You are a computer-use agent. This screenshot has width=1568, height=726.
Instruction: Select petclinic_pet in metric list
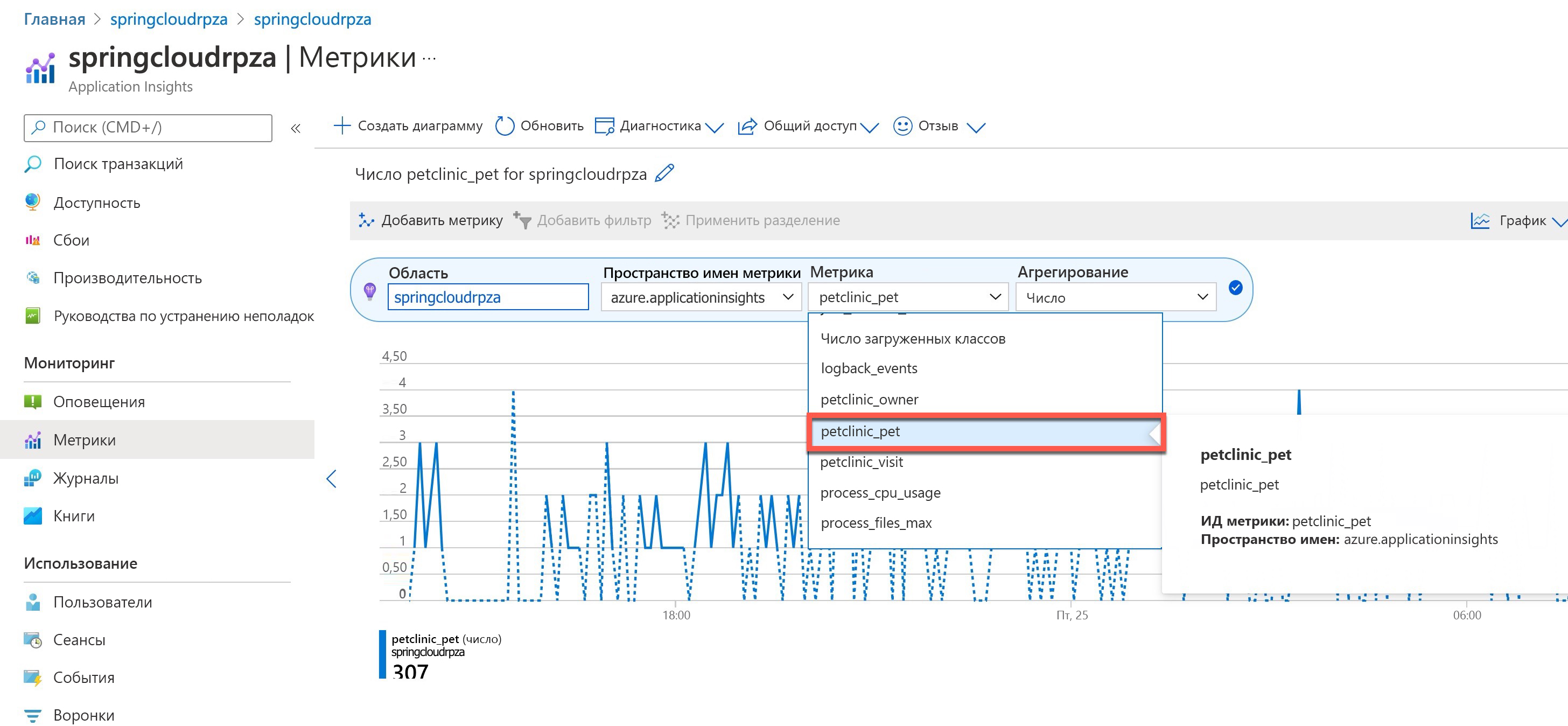985,432
